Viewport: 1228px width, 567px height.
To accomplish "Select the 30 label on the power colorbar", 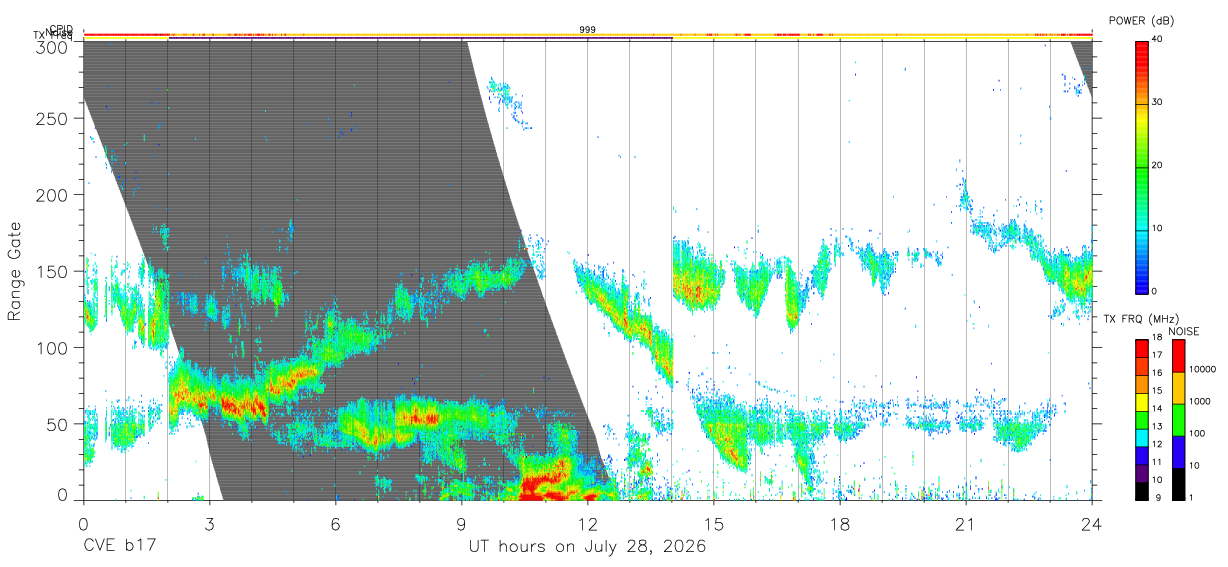I will tap(1158, 103).
